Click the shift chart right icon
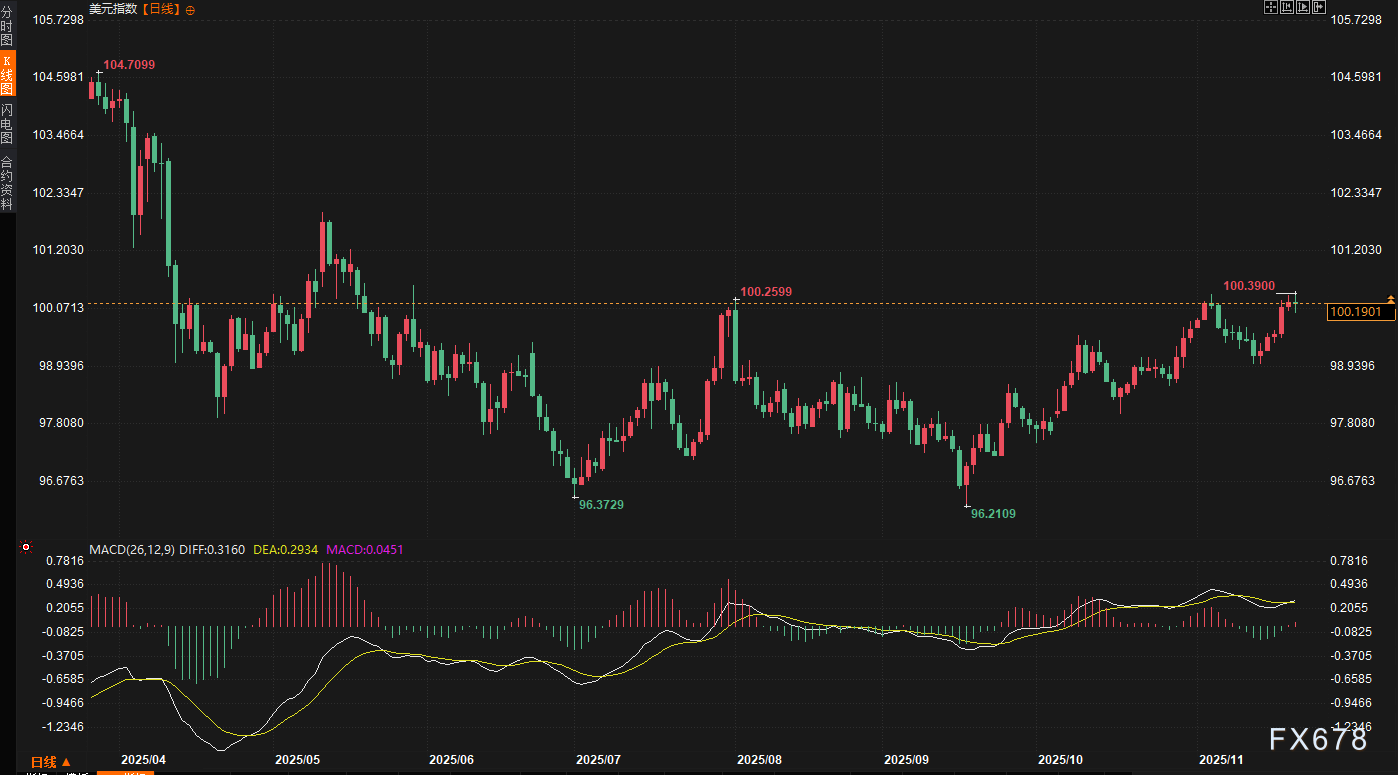The height and width of the screenshot is (775, 1398). tap(1319, 7)
